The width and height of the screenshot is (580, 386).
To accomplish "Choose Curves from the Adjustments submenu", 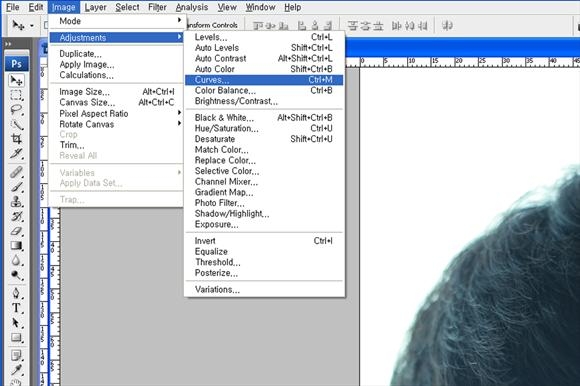I will [264, 80].
